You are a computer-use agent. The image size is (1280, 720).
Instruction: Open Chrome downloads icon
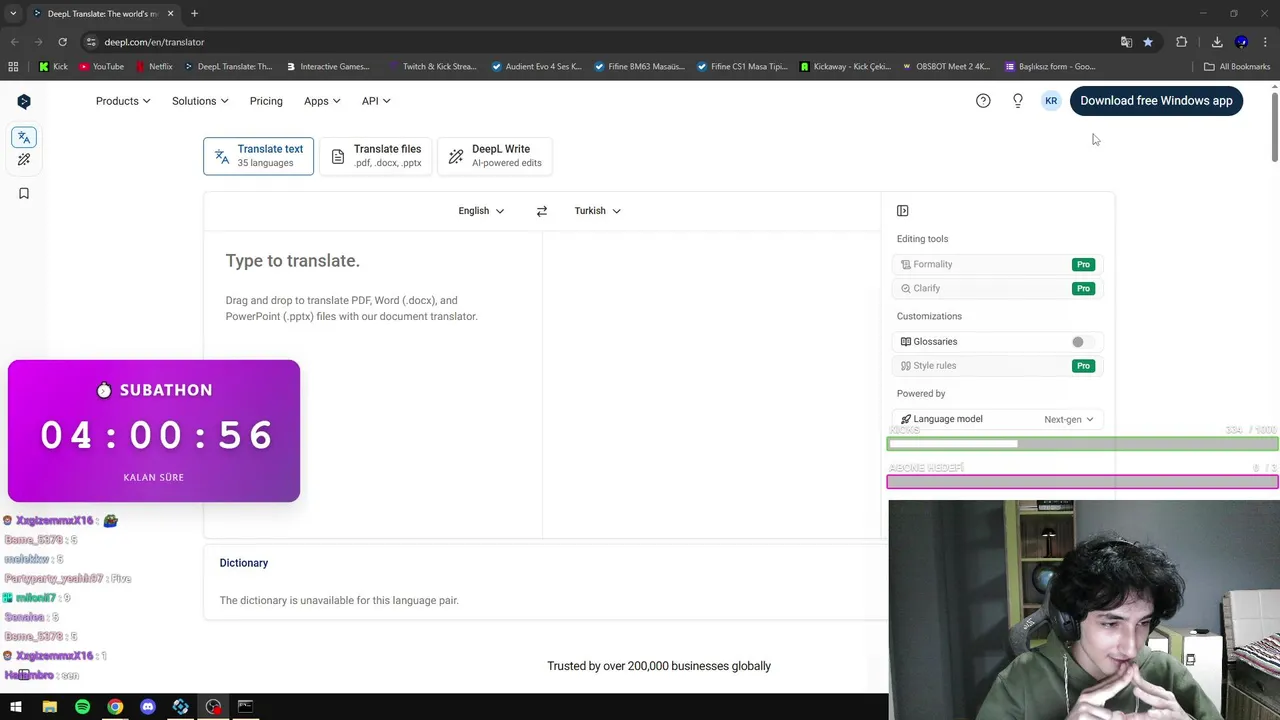(x=1217, y=42)
